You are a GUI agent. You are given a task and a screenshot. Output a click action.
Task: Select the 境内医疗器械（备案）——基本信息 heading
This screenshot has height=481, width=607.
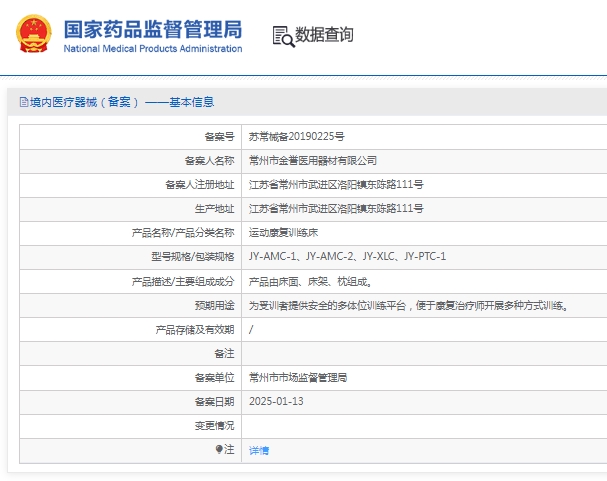tap(122, 102)
